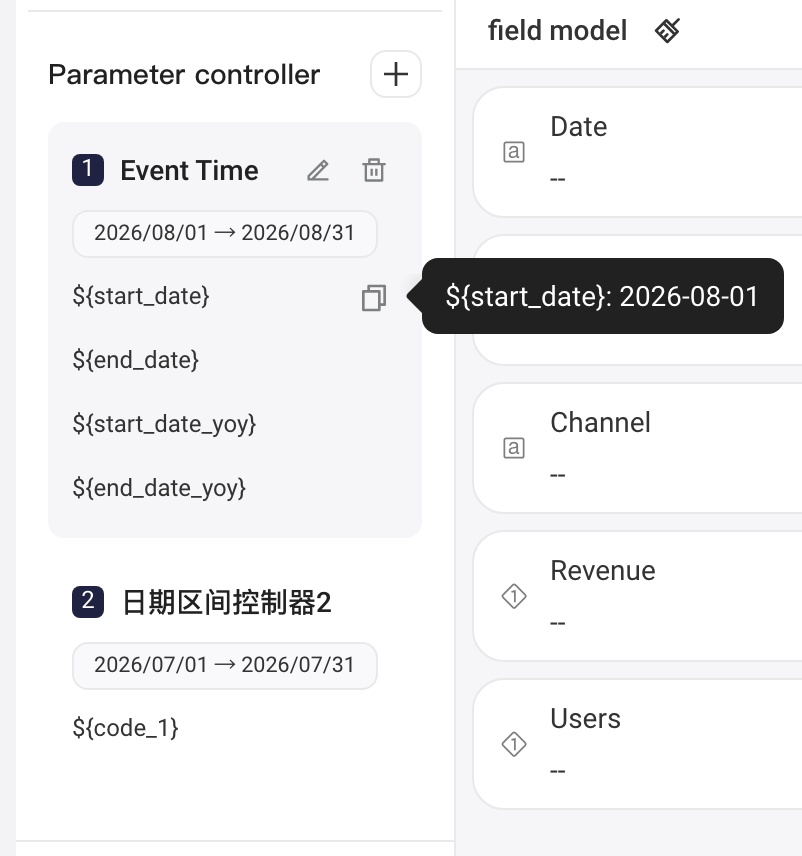Copy the ${start_date} variable
This screenshot has width=802, height=856.
(374, 298)
